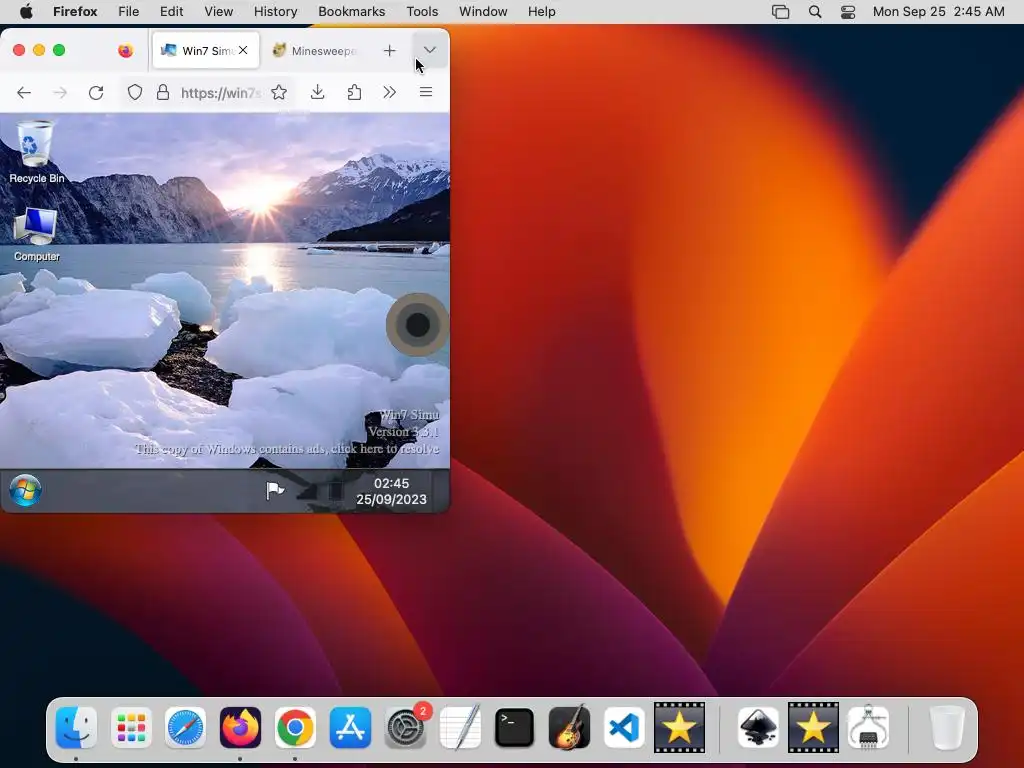This screenshot has height=768, width=1024.
Task: Minimize the Firefox window with yellow button
Action: click(39, 50)
